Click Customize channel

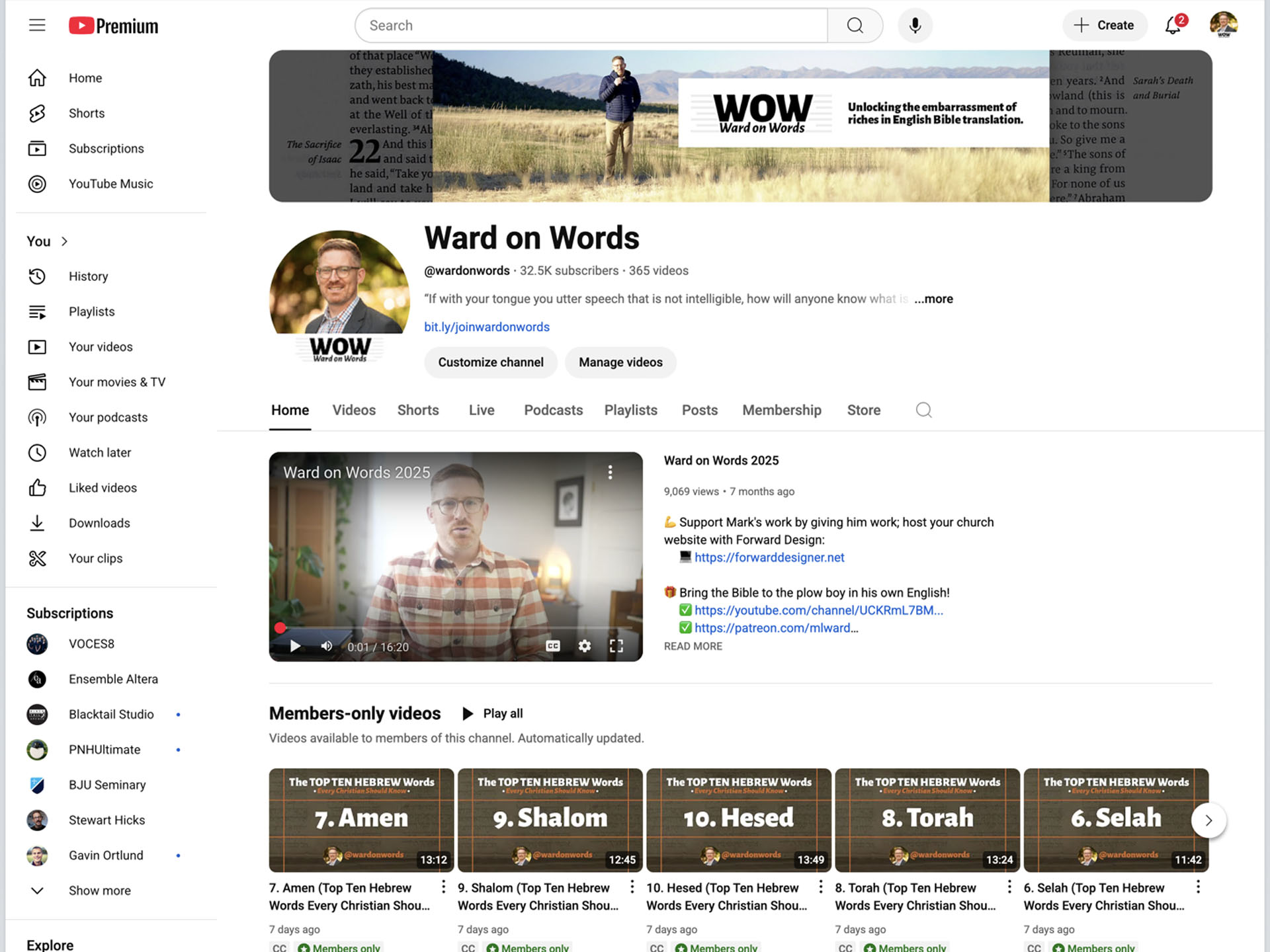point(491,362)
